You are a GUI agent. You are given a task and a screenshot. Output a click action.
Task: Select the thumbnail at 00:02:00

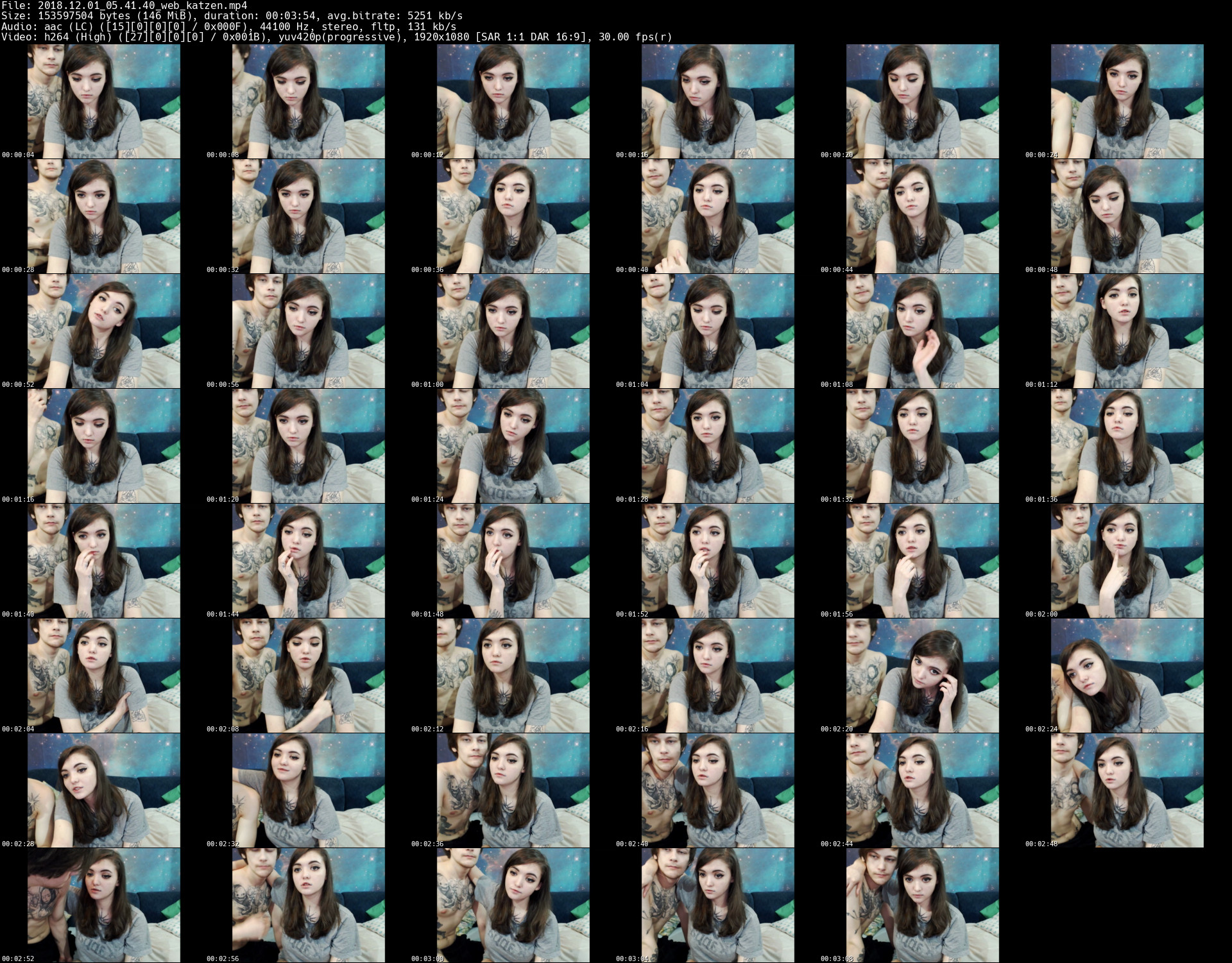point(1127,561)
